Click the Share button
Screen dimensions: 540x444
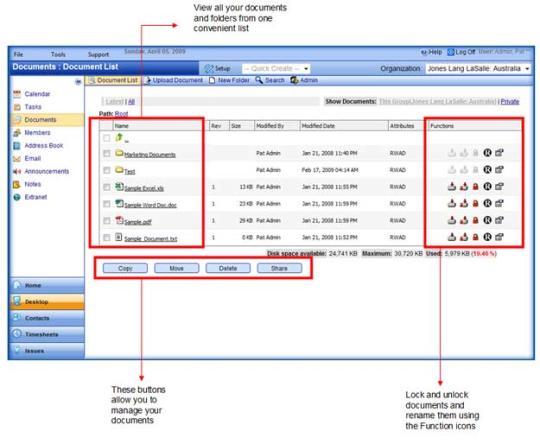pyautogui.click(x=279, y=268)
